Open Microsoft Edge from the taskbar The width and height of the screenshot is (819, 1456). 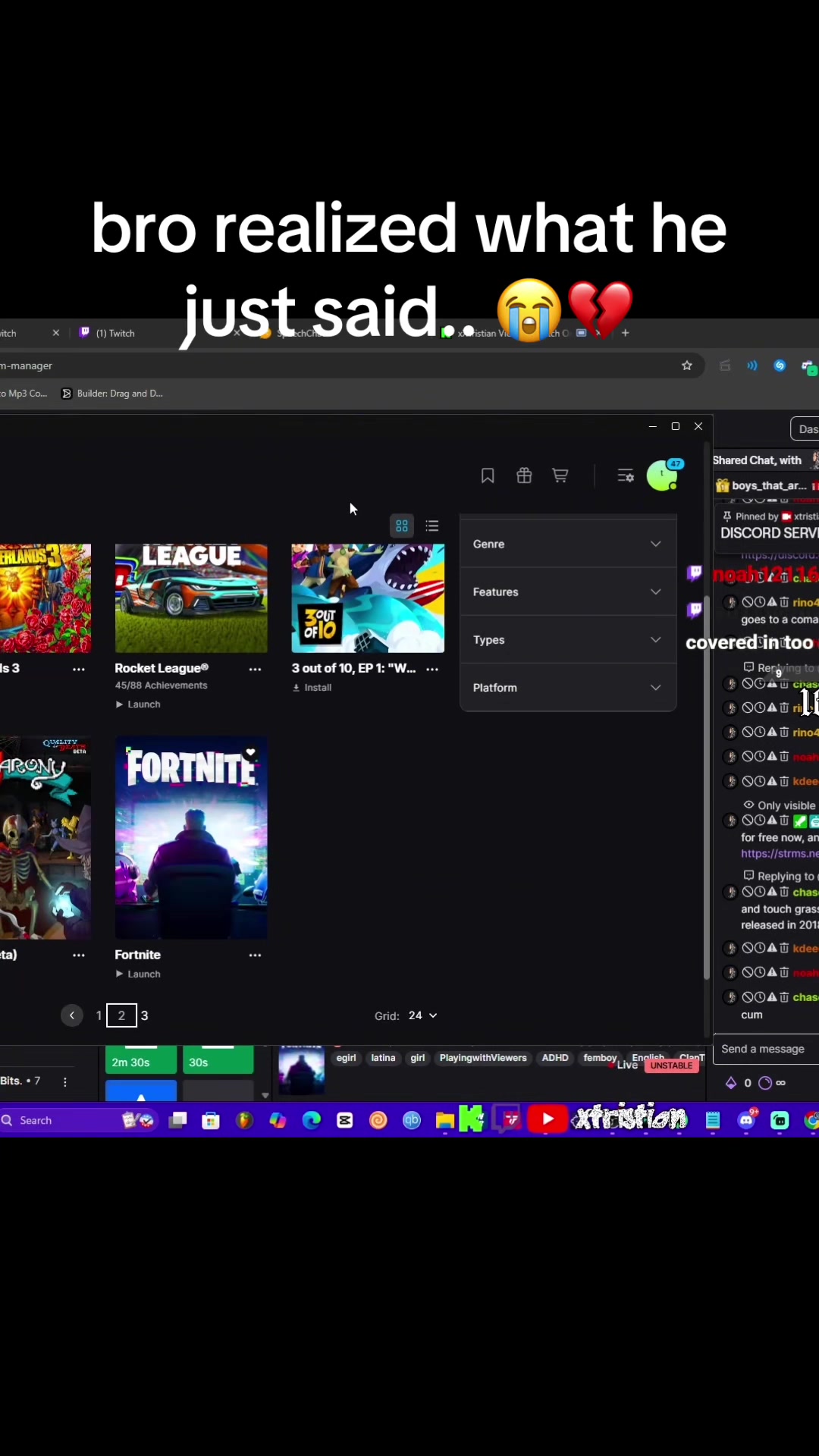pyautogui.click(x=311, y=1120)
